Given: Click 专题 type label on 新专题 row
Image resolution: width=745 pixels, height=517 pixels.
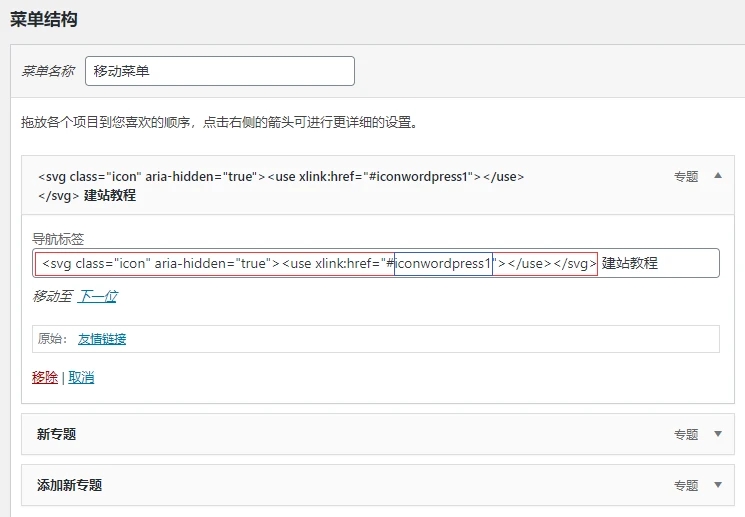Looking at the screenshot, I should tap(685, 434).
